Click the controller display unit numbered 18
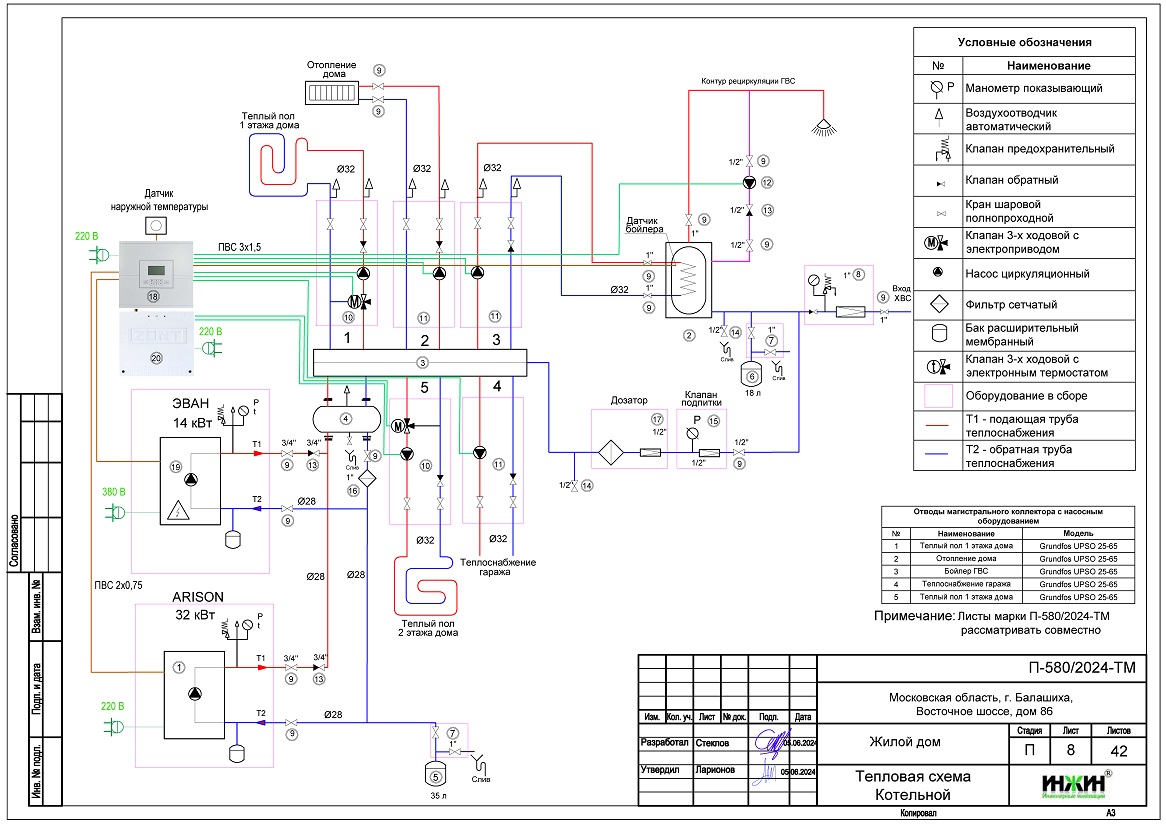The width and height of the screenshot is (1166, 824). tap(157, 273)
